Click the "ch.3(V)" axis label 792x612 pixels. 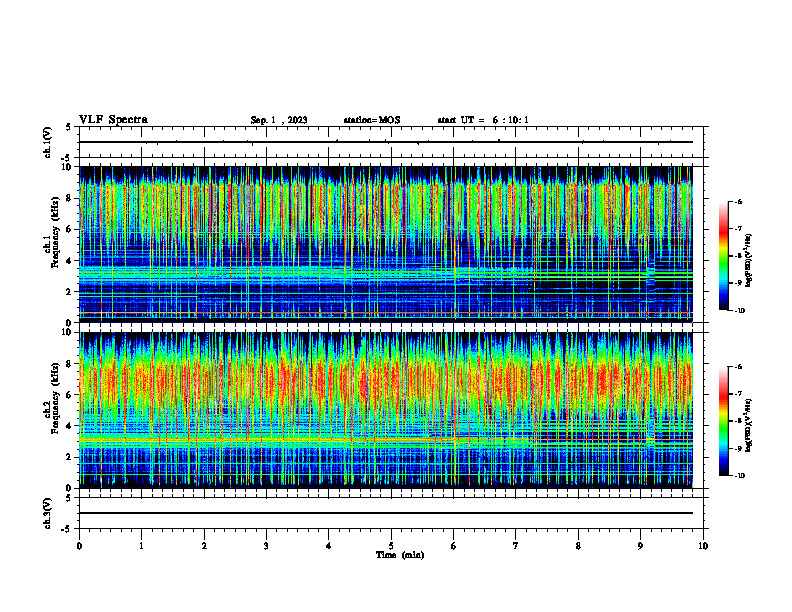point(47,513)
